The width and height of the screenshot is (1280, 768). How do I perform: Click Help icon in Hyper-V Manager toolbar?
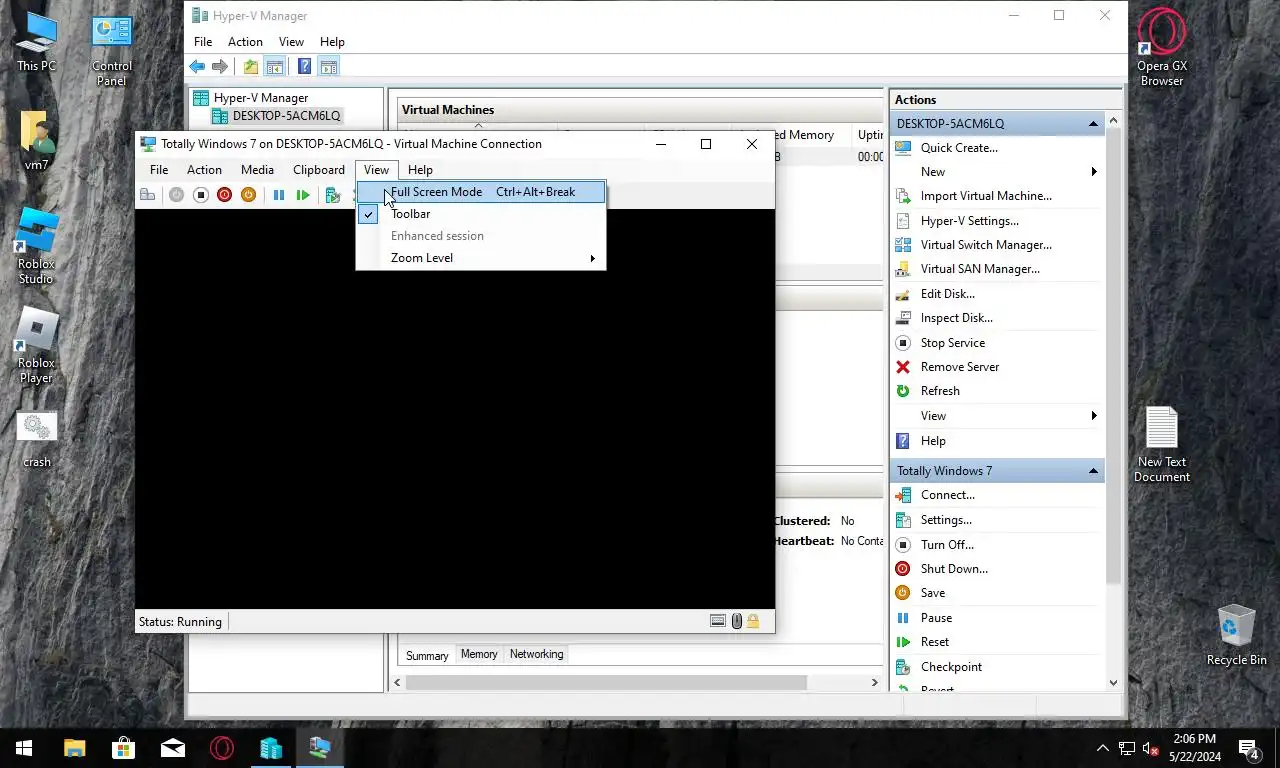pos(304,67)
